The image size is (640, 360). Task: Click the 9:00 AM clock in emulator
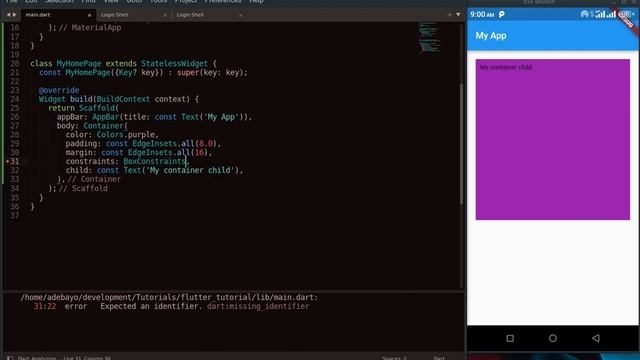coord(482,15)
